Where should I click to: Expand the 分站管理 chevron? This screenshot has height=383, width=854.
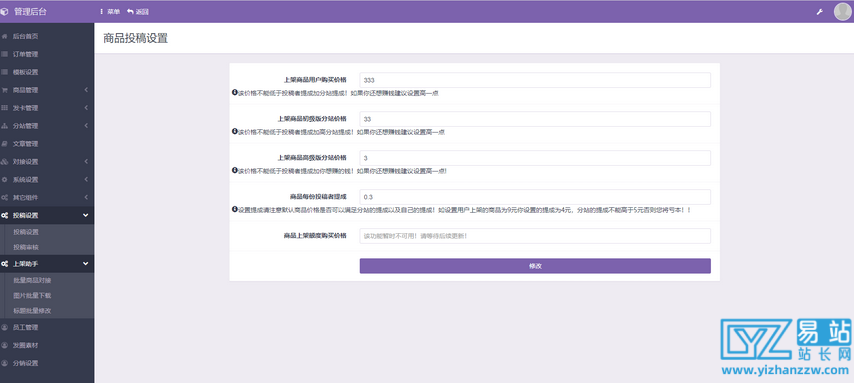click(86, 126)
